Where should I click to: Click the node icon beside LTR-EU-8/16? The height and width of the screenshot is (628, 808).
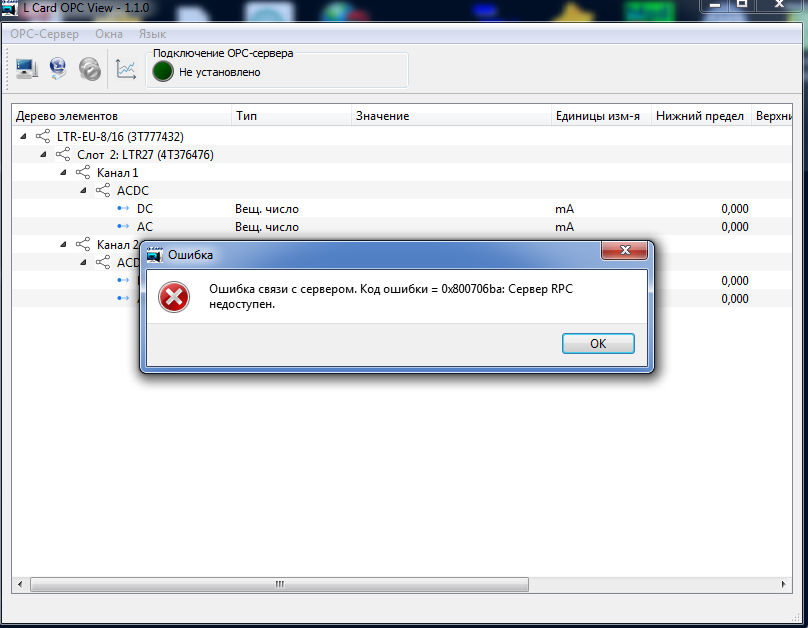coord(43,137)
